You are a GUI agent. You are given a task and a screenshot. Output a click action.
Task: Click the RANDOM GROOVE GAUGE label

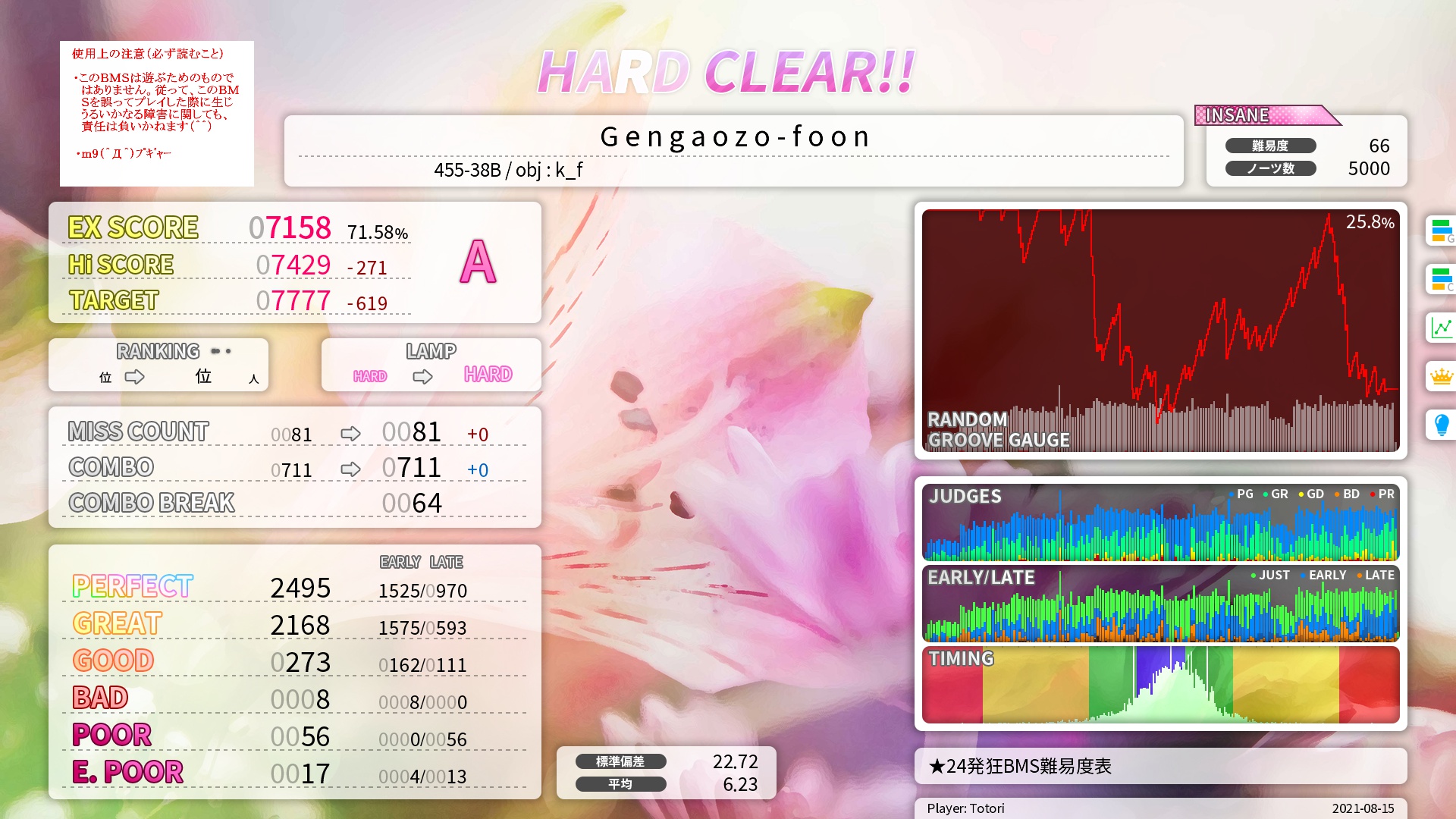[998, 430]
